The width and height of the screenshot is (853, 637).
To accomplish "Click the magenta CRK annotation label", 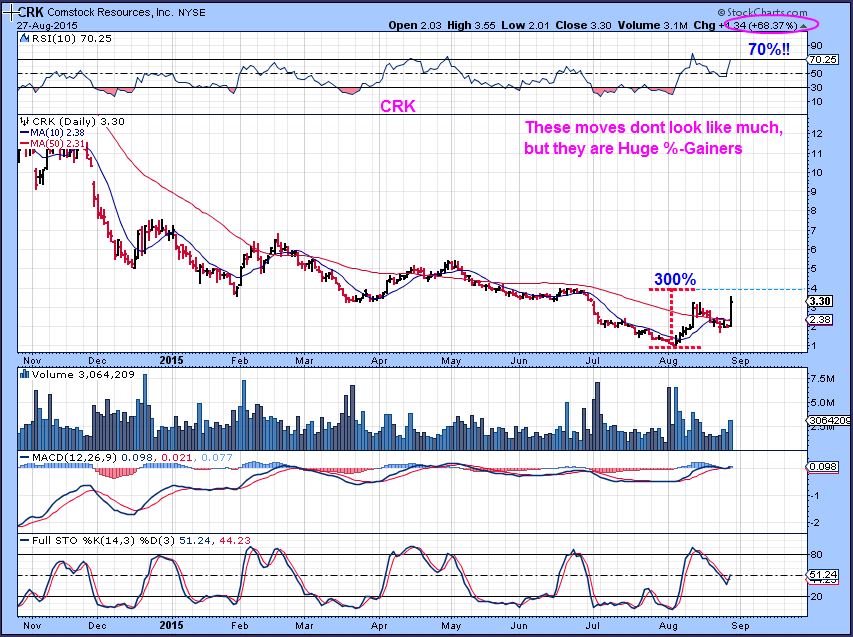I will (x=398, y=106).
